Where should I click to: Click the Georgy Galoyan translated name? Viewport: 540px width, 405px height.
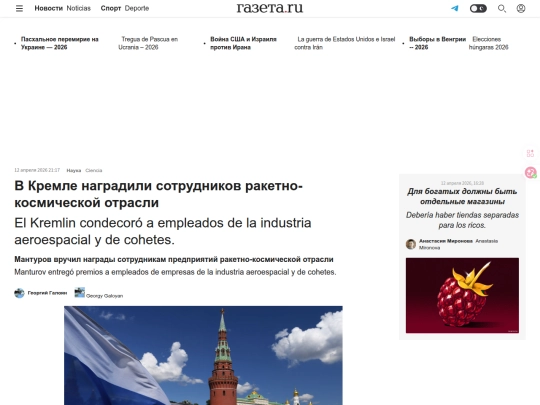104,296
